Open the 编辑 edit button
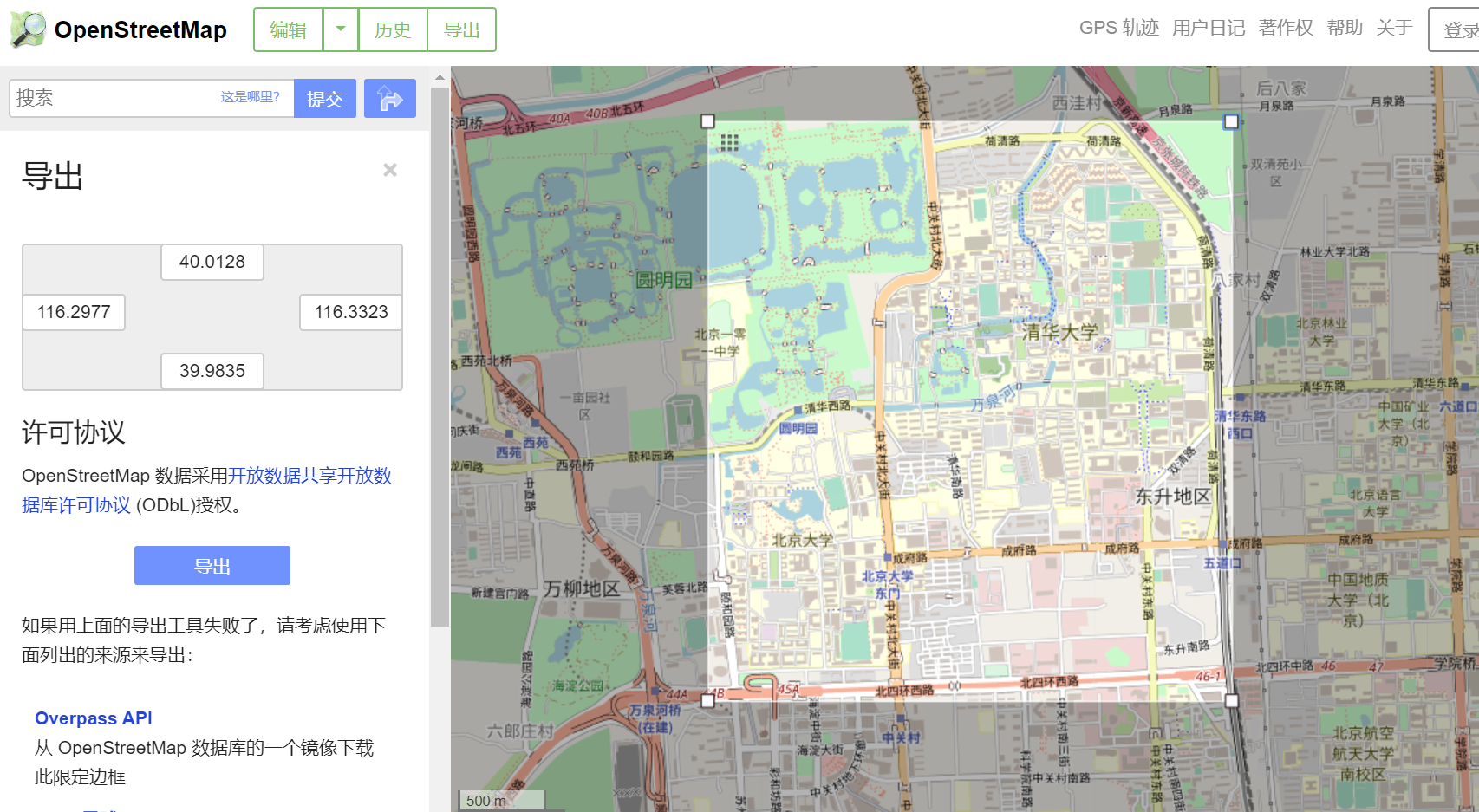Screen dimensions: 1479x812 288,29
